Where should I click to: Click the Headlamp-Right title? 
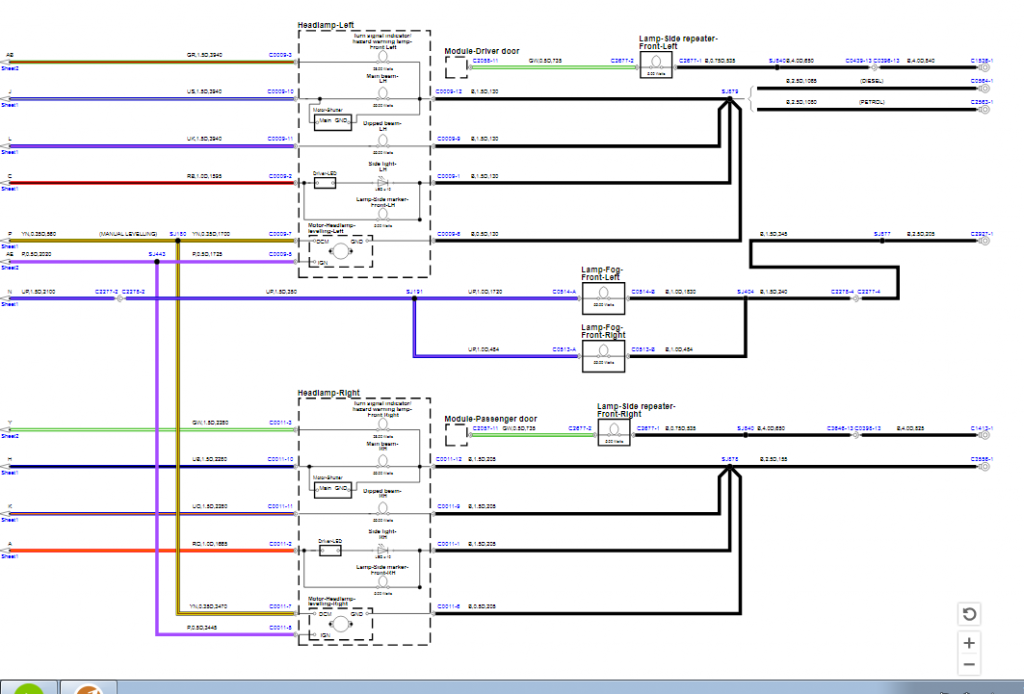(x=328, y=393)
